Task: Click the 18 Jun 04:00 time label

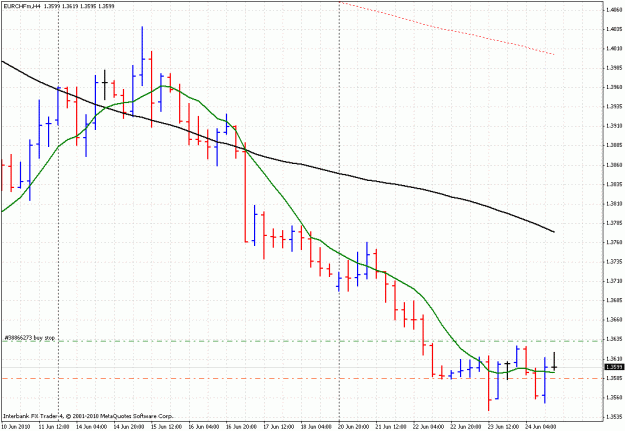Action: pos(316,427)
